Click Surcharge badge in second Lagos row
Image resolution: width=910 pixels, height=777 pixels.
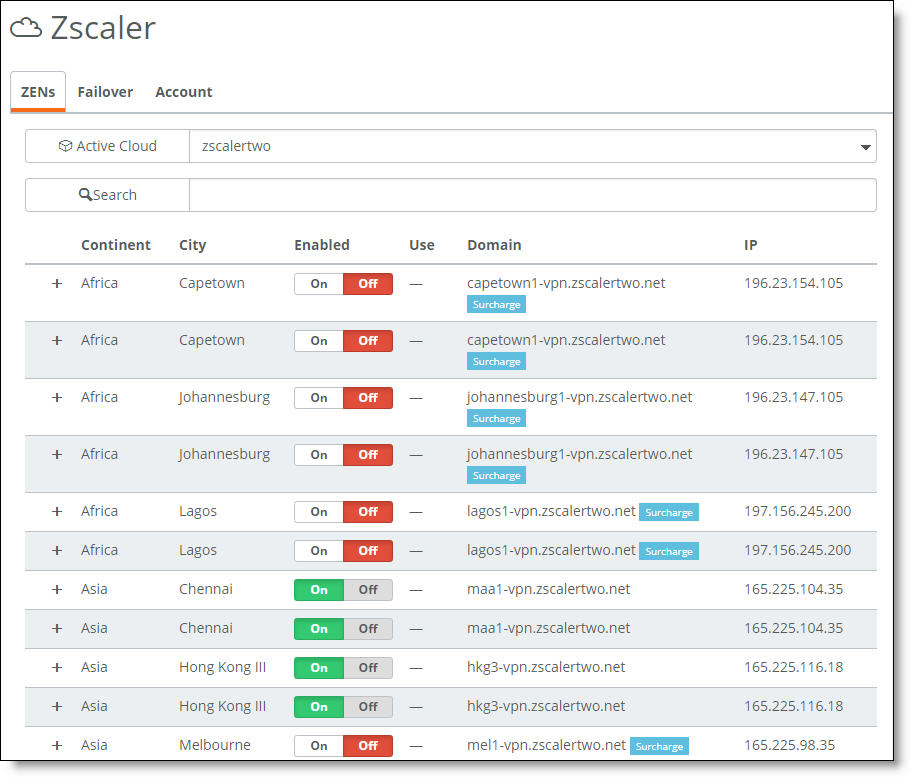coord(669,551)
